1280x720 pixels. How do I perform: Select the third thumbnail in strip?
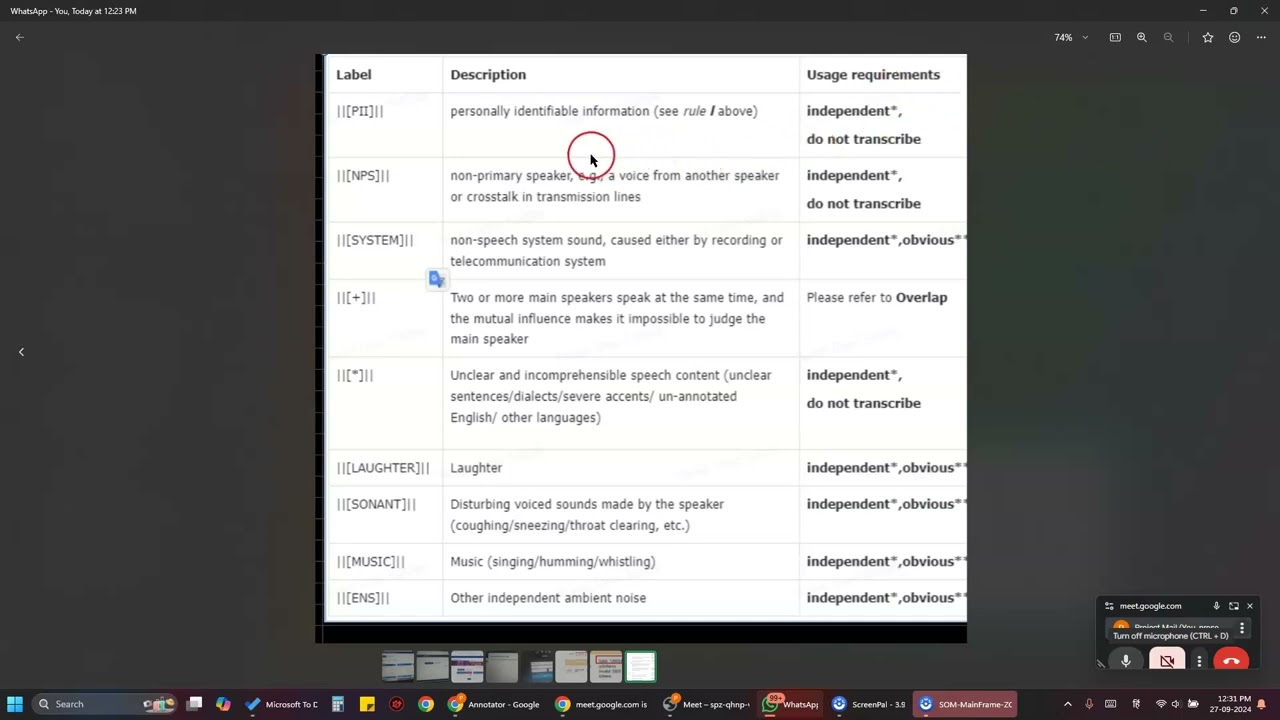click(x=467, y=667)
